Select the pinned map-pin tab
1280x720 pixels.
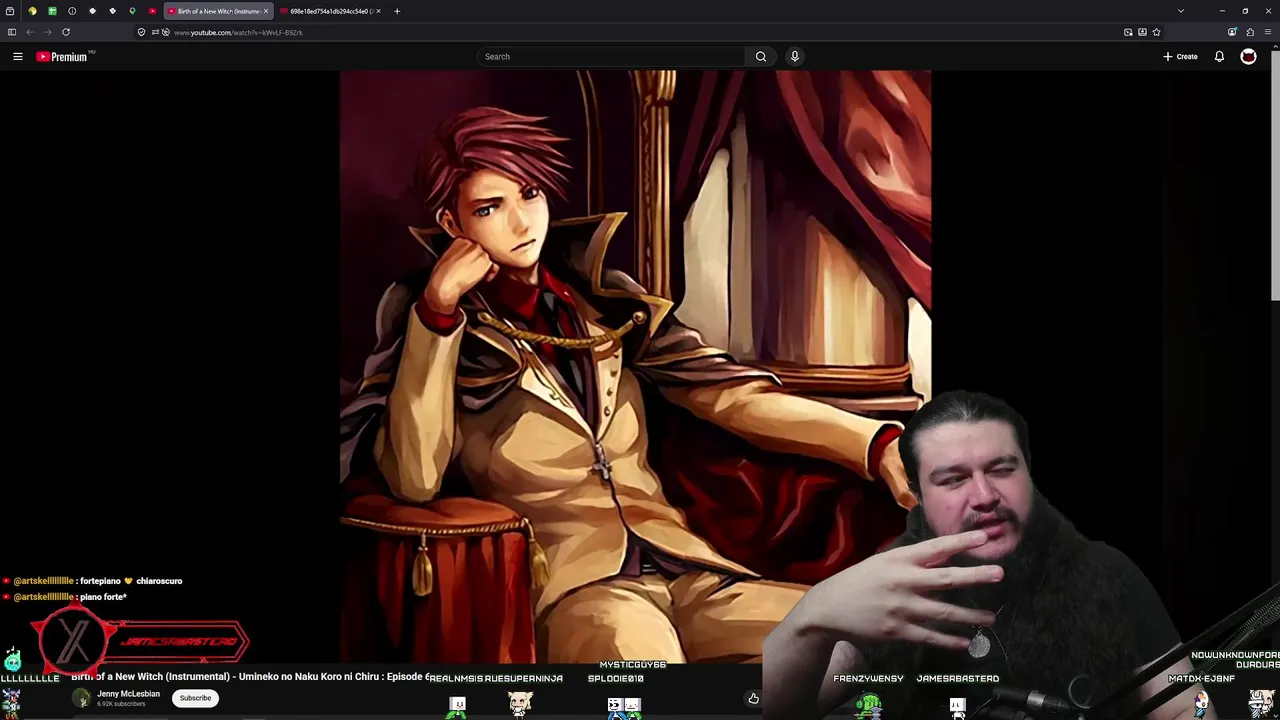point(132,11)
